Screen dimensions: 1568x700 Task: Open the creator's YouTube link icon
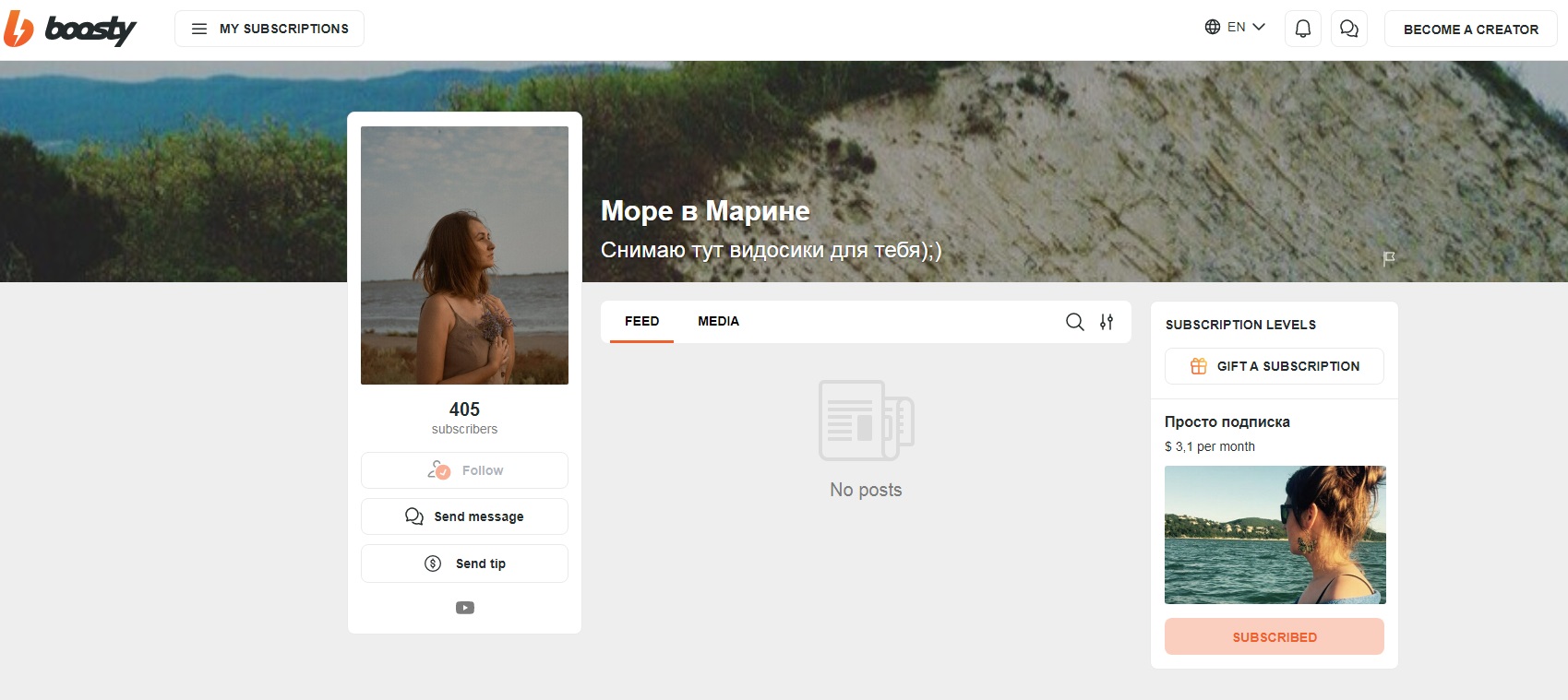(x=465, y=608)
